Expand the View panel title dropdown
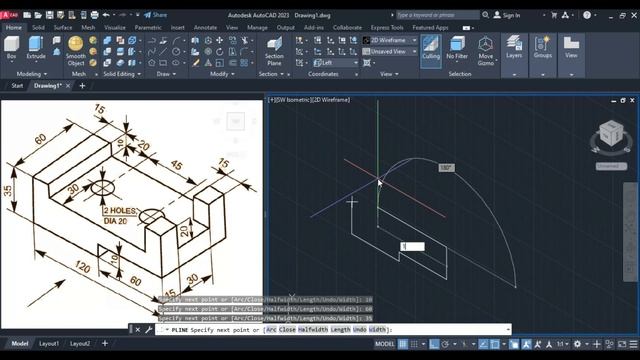The height and width of the screenshot is (360, 640). [x=389, y=74]
